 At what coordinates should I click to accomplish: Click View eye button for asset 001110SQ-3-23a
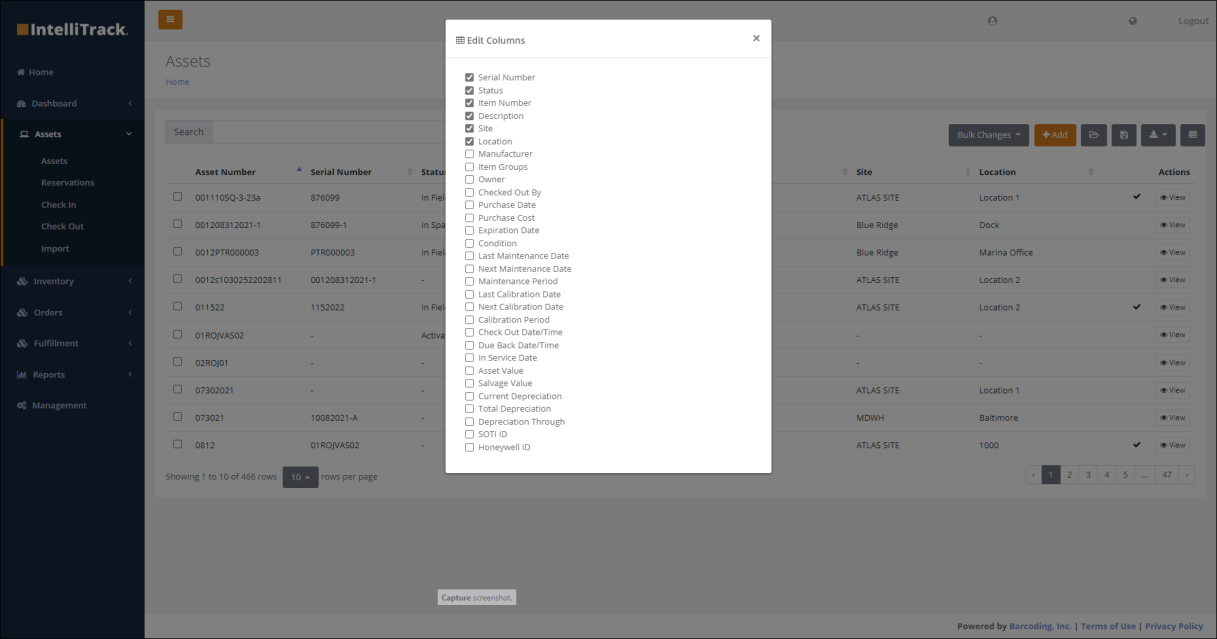pyautogui.click(x=1173, y=198)
